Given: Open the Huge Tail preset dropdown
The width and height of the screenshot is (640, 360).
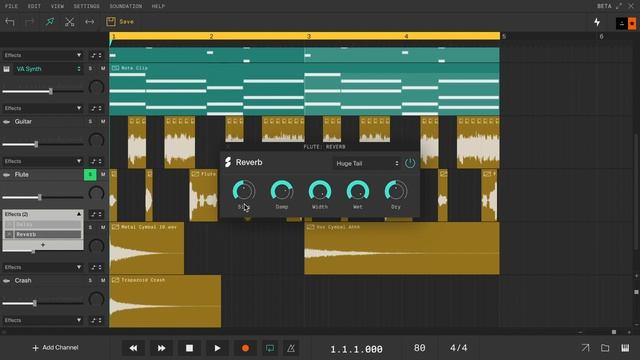Looking at the screenshot, I should (x=367, y=163).
